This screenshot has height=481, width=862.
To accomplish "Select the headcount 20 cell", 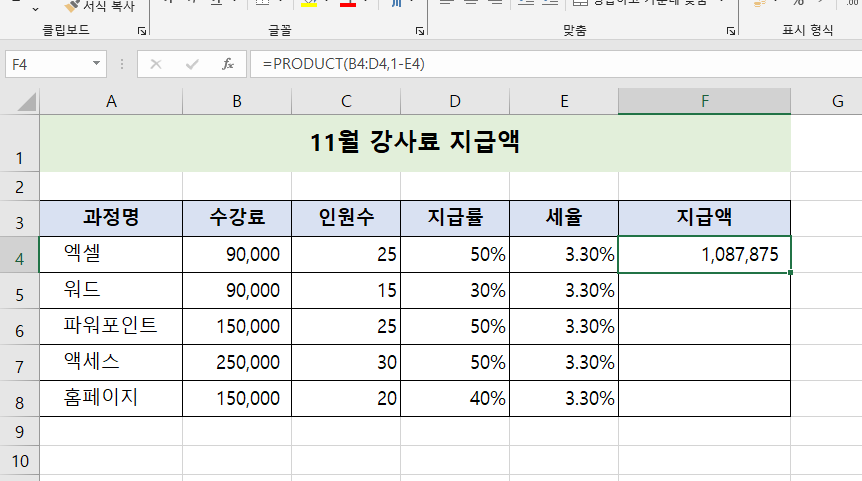I will click(x=346, y=399).
